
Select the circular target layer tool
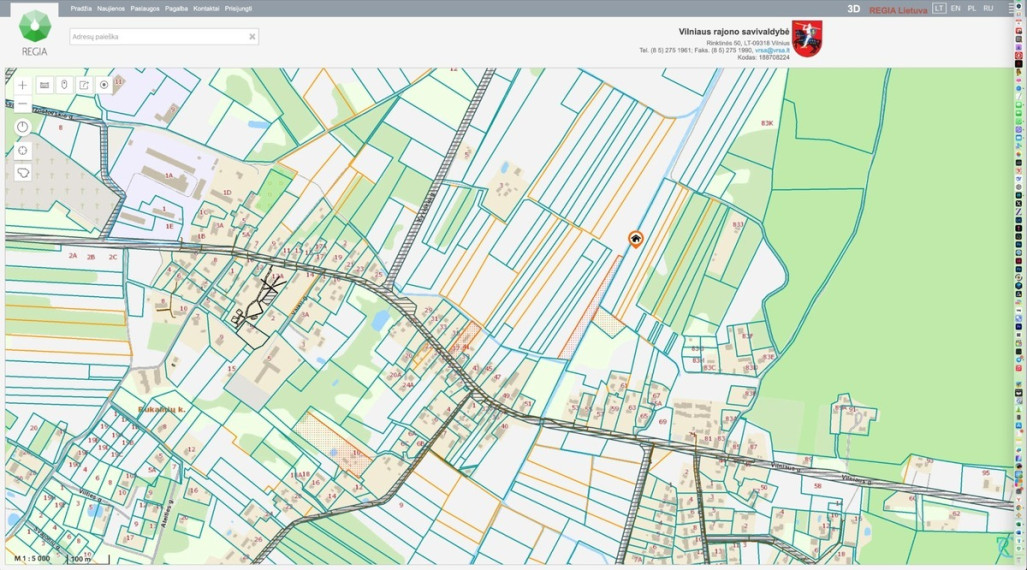tap(103, 85)
